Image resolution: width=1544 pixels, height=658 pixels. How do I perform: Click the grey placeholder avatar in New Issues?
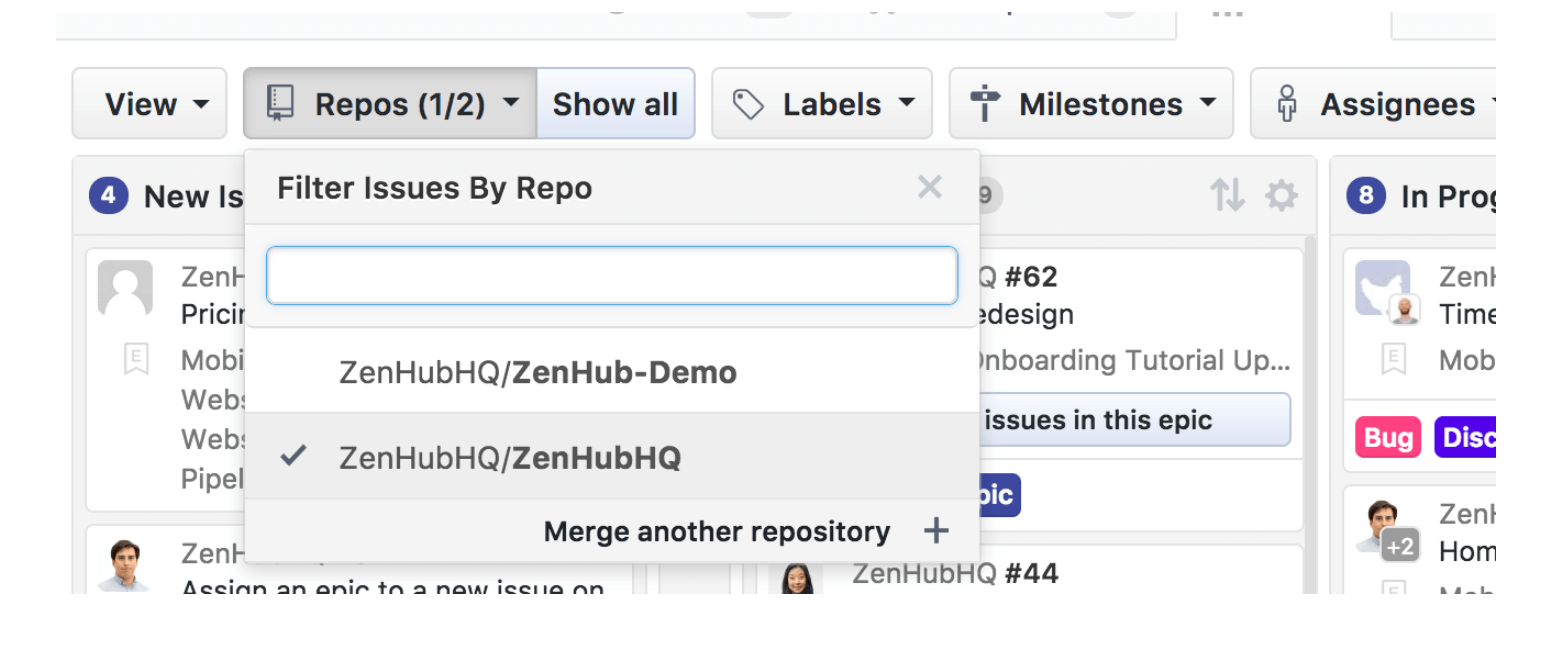(125, 288)
